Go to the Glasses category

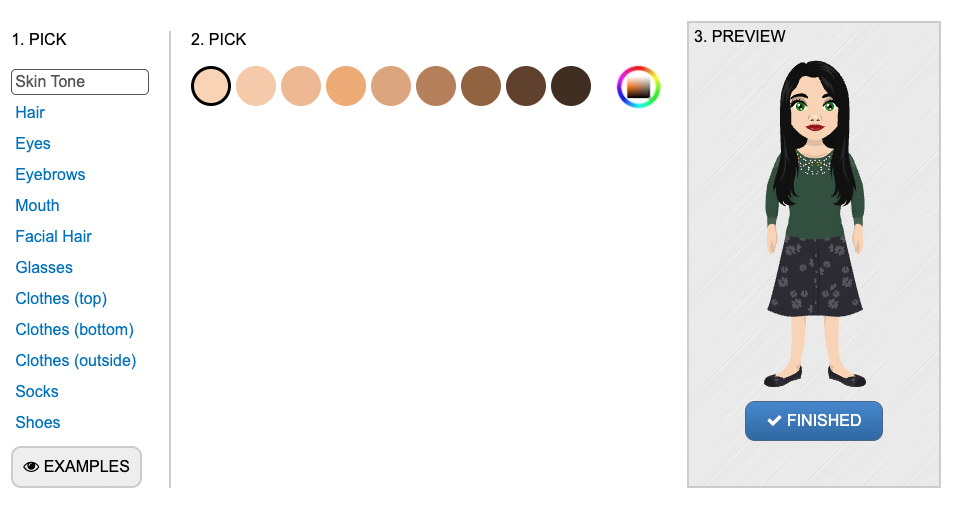[44, 268]
